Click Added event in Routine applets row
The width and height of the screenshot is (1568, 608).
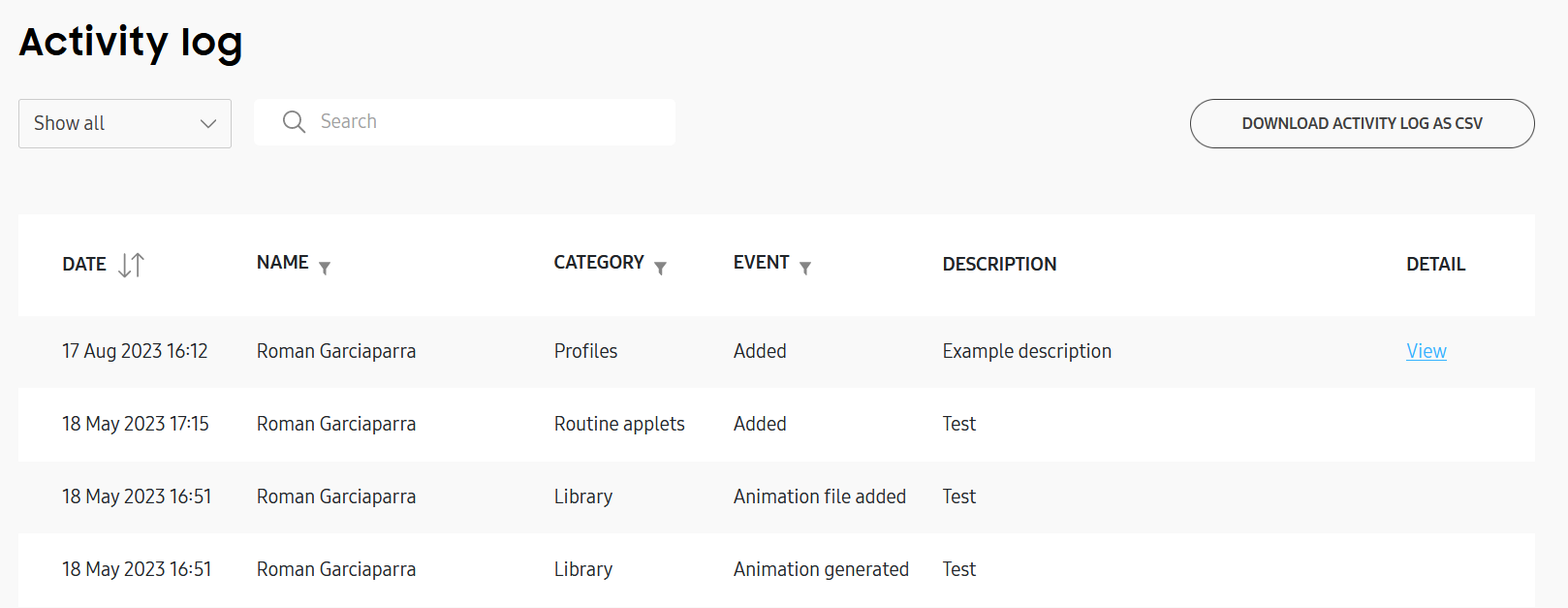point(760,424)
